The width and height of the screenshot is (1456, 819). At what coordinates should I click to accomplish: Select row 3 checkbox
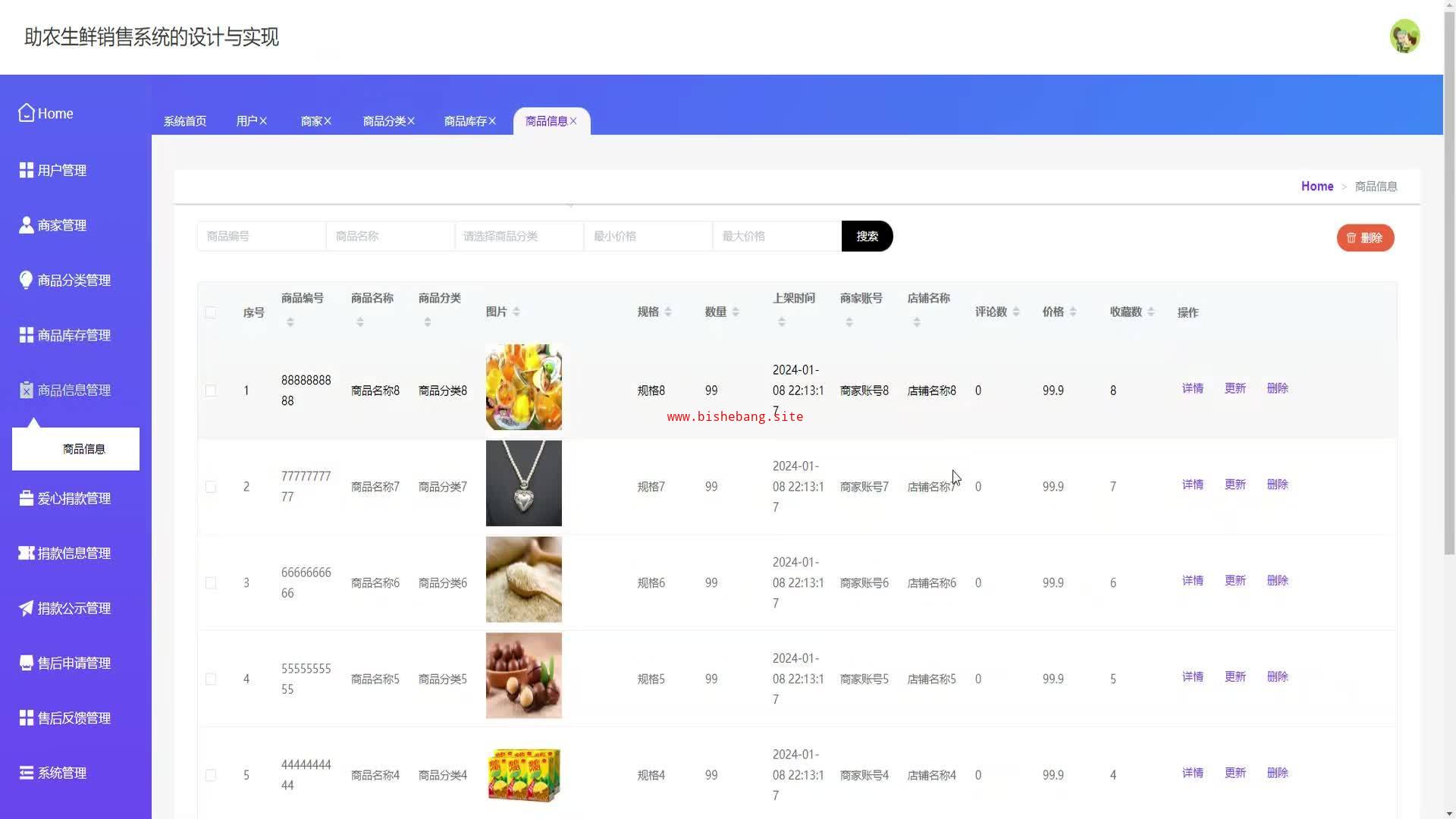click(x=211, y=583)
